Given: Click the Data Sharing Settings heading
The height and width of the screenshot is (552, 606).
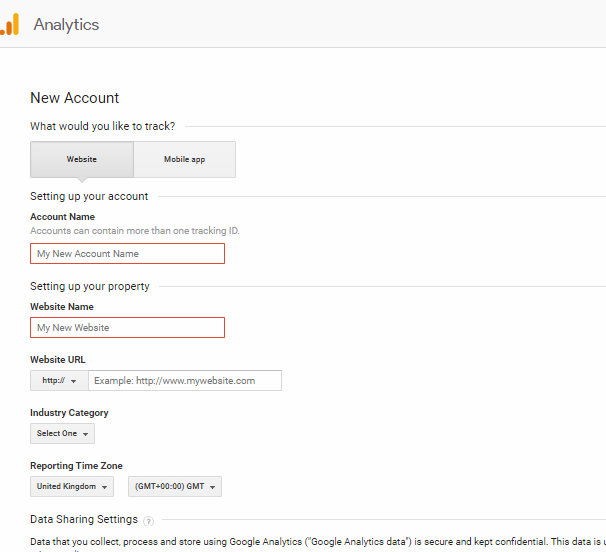Looking at the screenshot, I should (84, 519).
